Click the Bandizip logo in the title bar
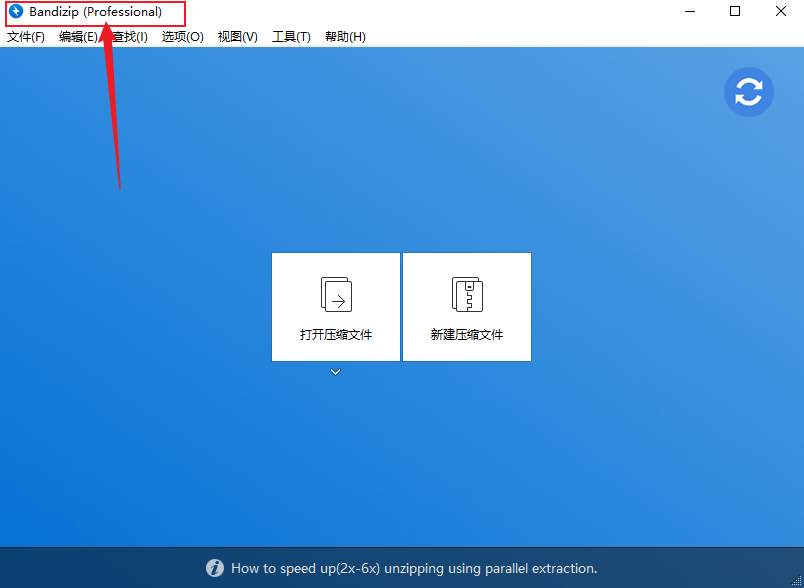Image resolution: width=804 pixels, height=588 pixels. coord(16,12)
